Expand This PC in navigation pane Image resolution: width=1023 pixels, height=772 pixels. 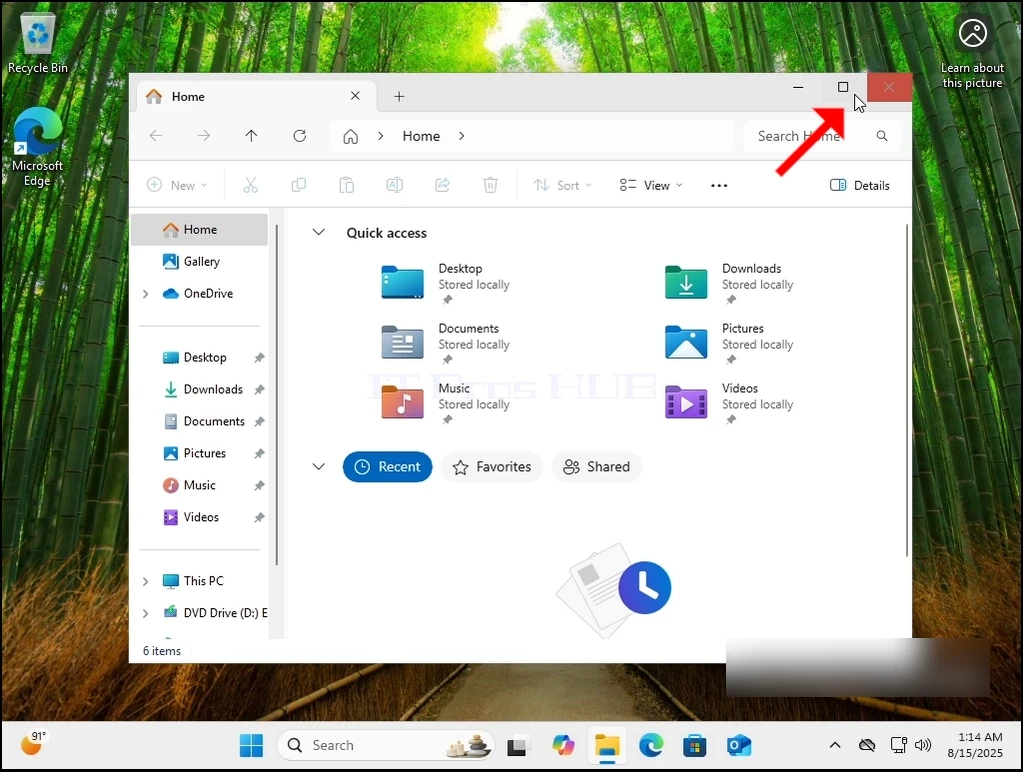[x=145, y=581]
